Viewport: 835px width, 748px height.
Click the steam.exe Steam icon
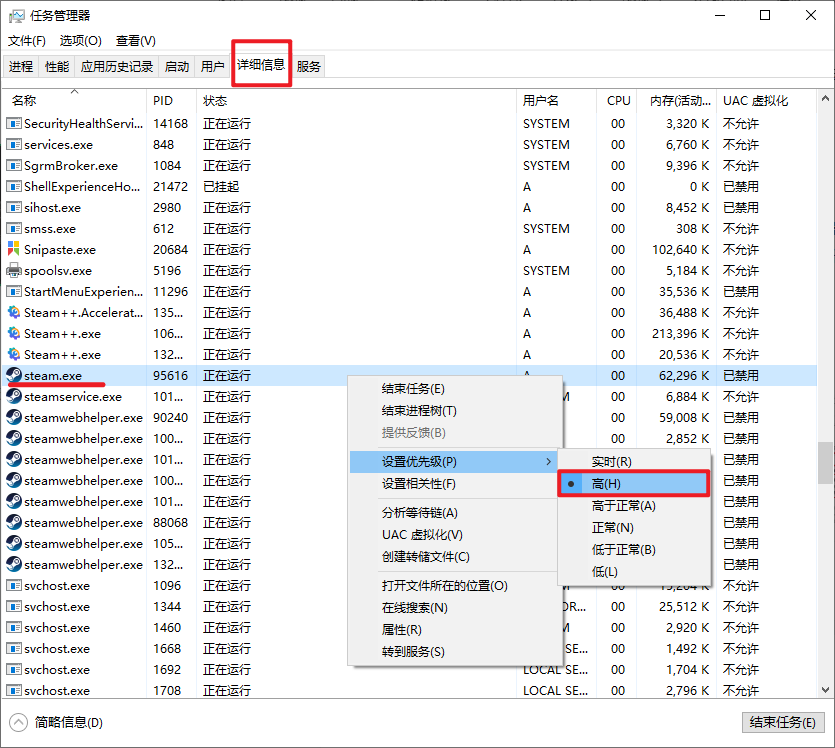coord(14,376)
